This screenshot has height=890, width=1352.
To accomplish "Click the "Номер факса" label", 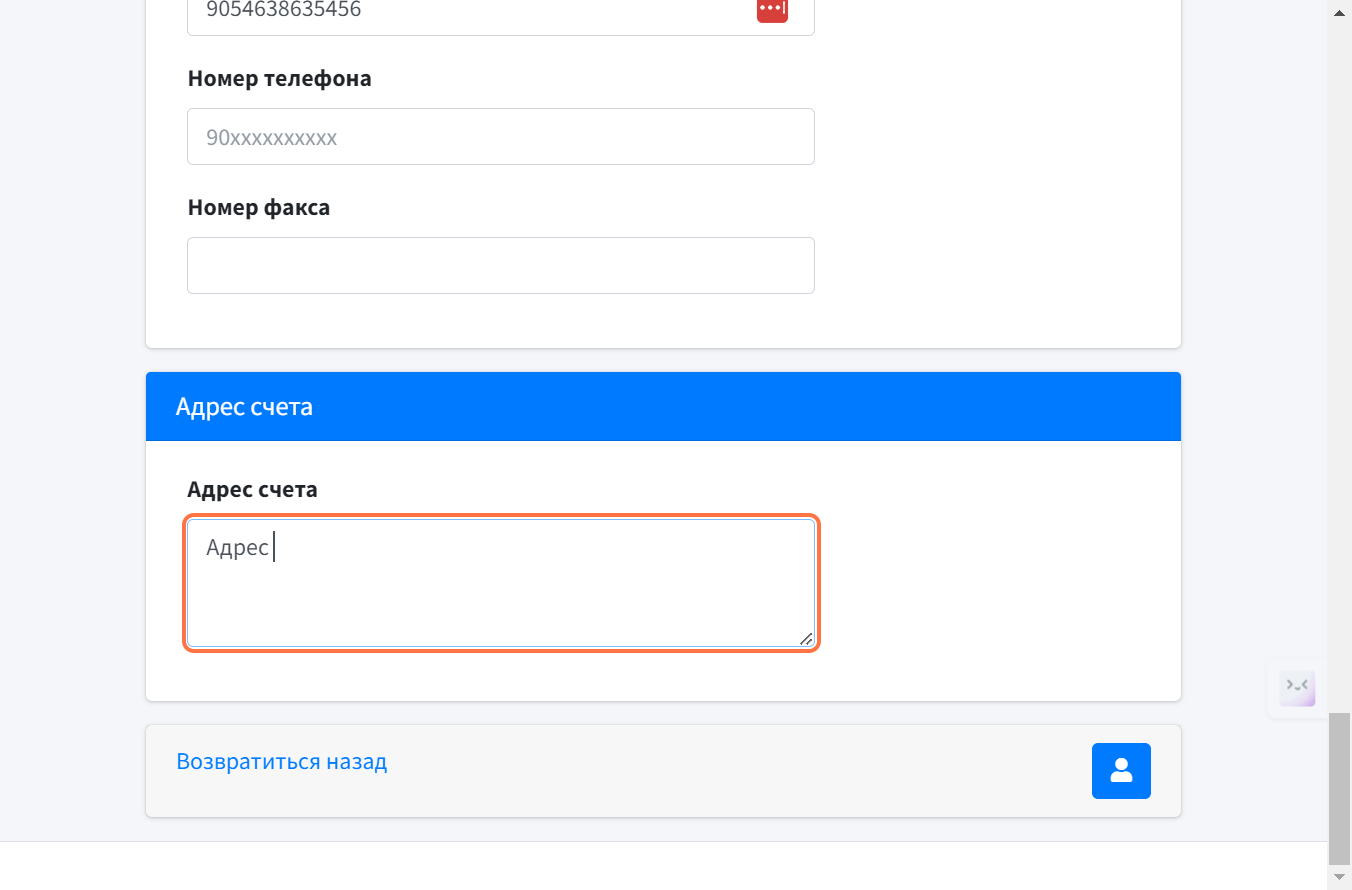I will pyautogui.click(x=258, y=208).
